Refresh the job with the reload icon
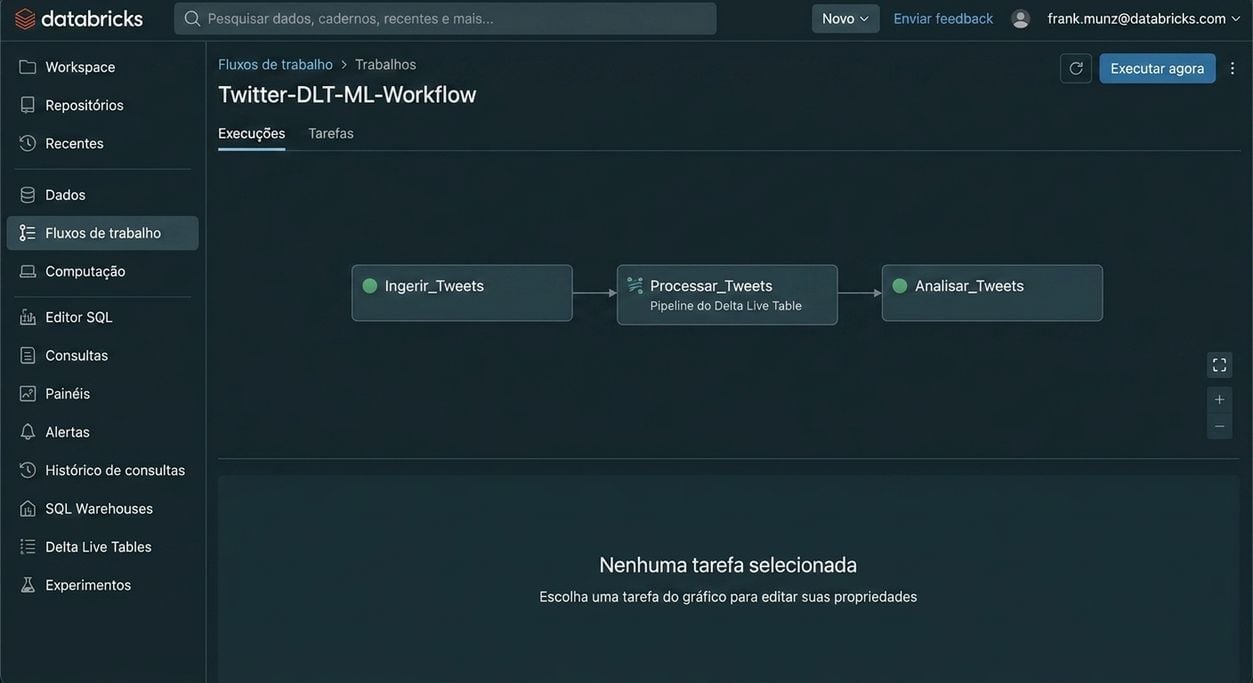The image size is (1253, 683). [1076, 68]
